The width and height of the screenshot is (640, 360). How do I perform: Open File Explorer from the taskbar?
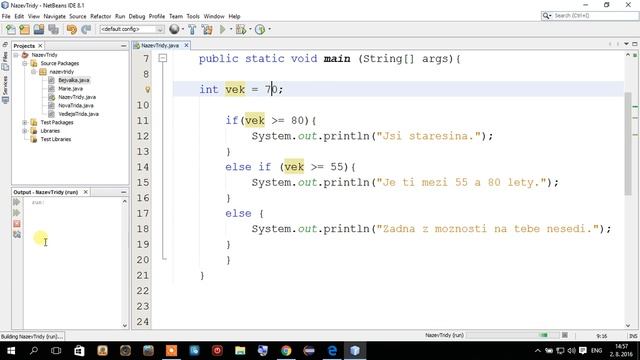coord(240,351)
